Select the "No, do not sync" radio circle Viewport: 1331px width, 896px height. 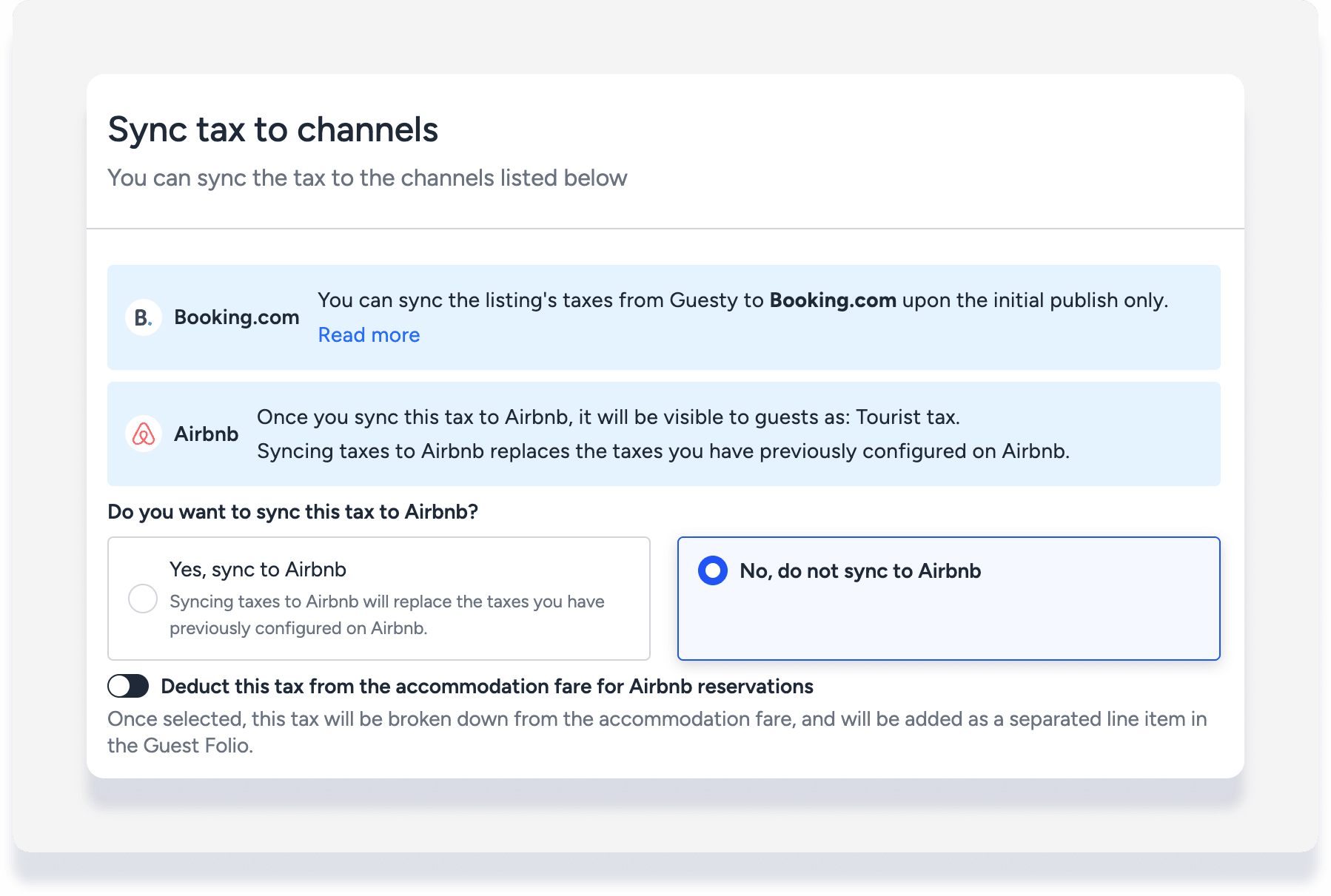[x=713, y=570]
